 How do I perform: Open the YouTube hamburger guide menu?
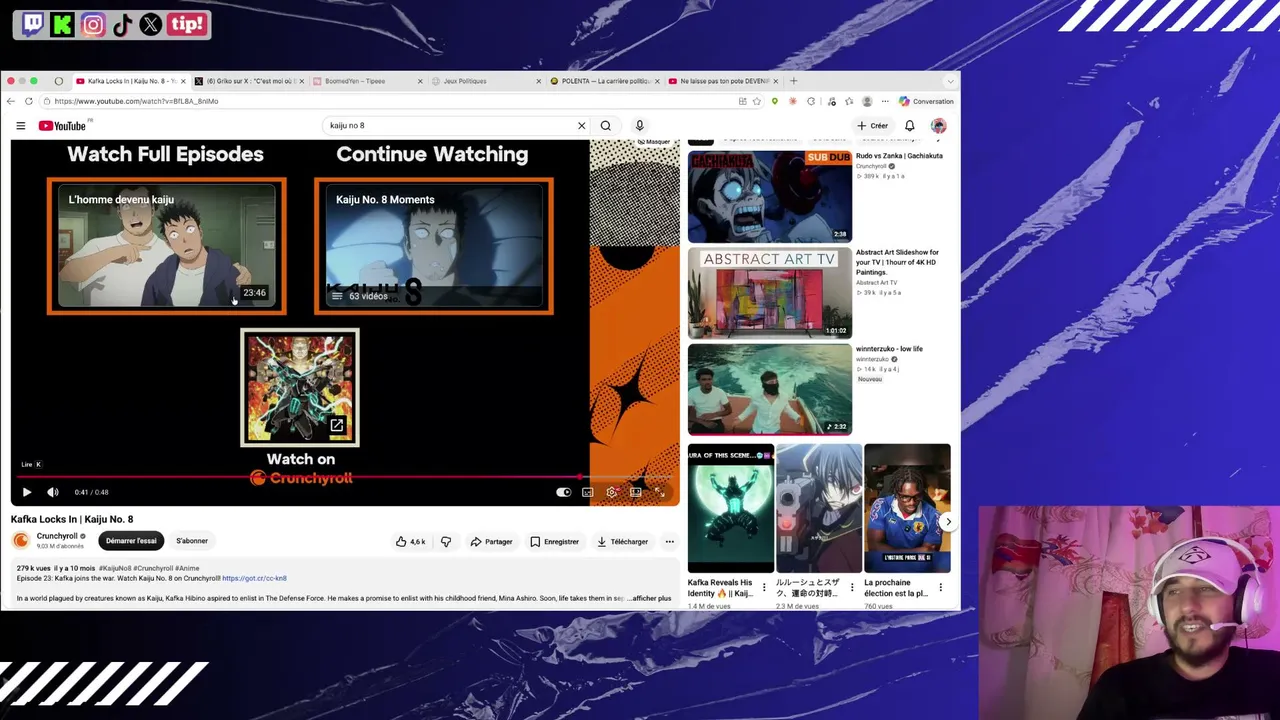tap(20, 126)
